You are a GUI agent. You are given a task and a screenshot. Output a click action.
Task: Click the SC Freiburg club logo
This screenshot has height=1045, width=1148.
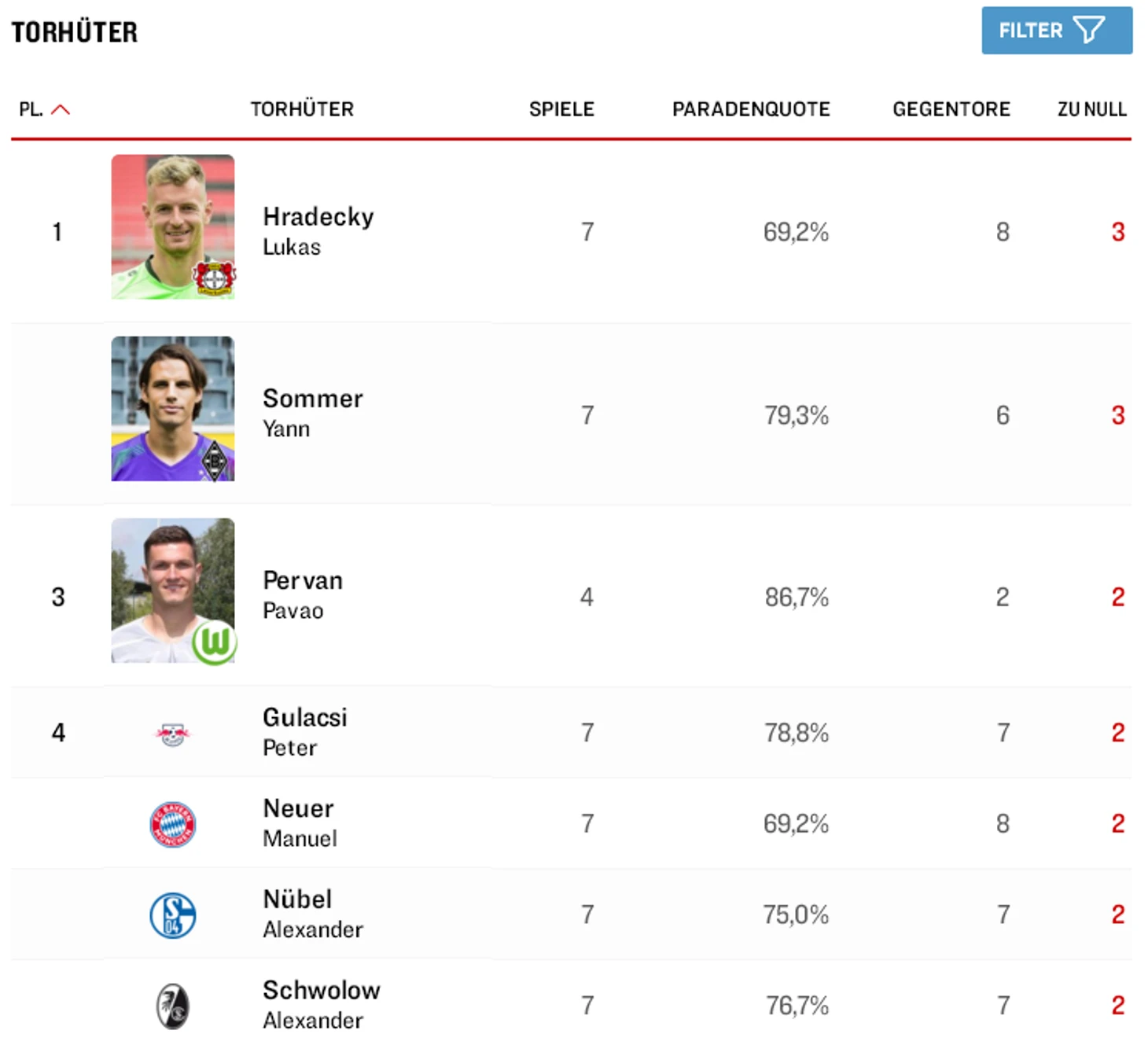click(172, 1006)
